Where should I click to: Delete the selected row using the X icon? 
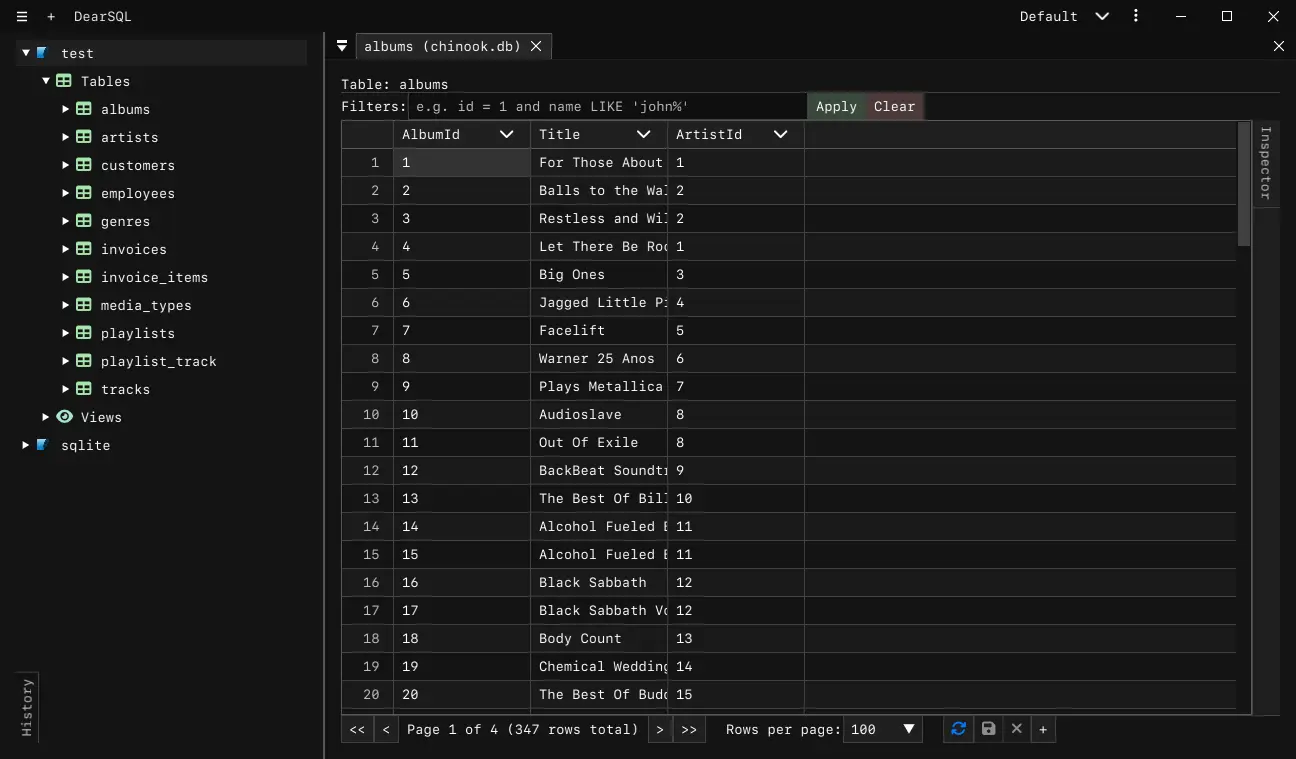tap(1015, 729)
